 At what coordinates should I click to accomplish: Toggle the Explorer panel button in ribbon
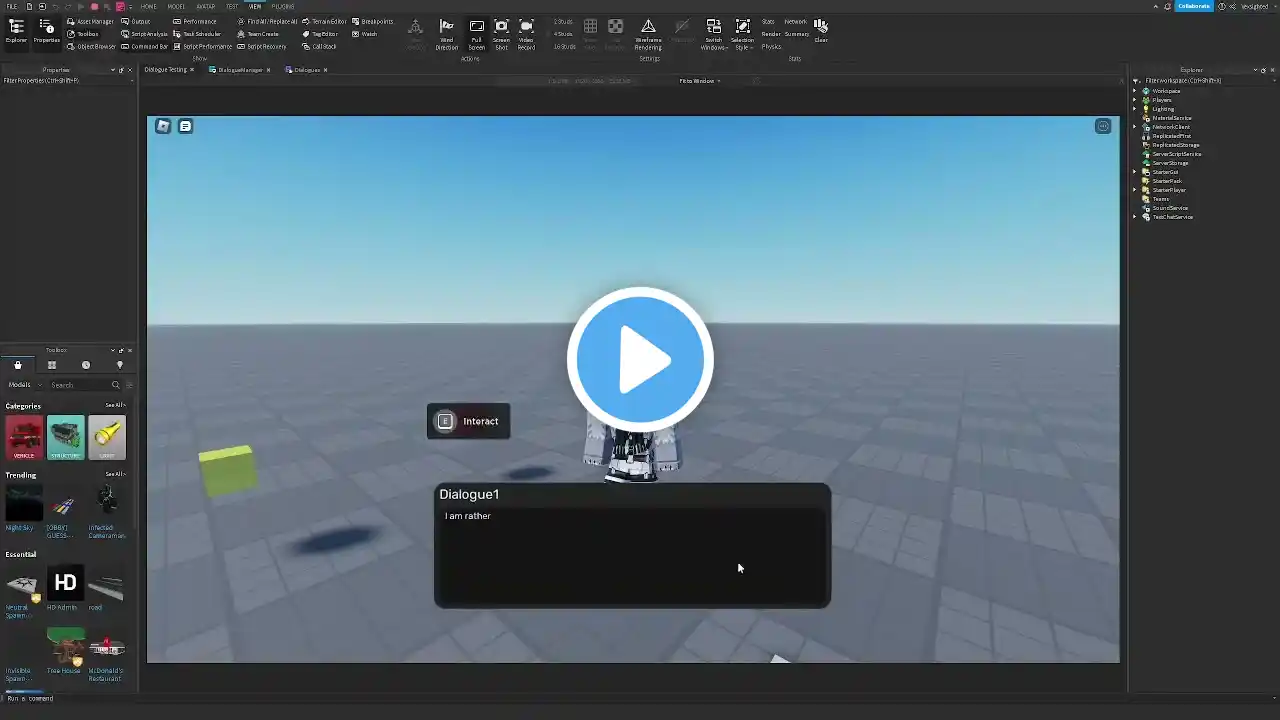click(16, 31)
